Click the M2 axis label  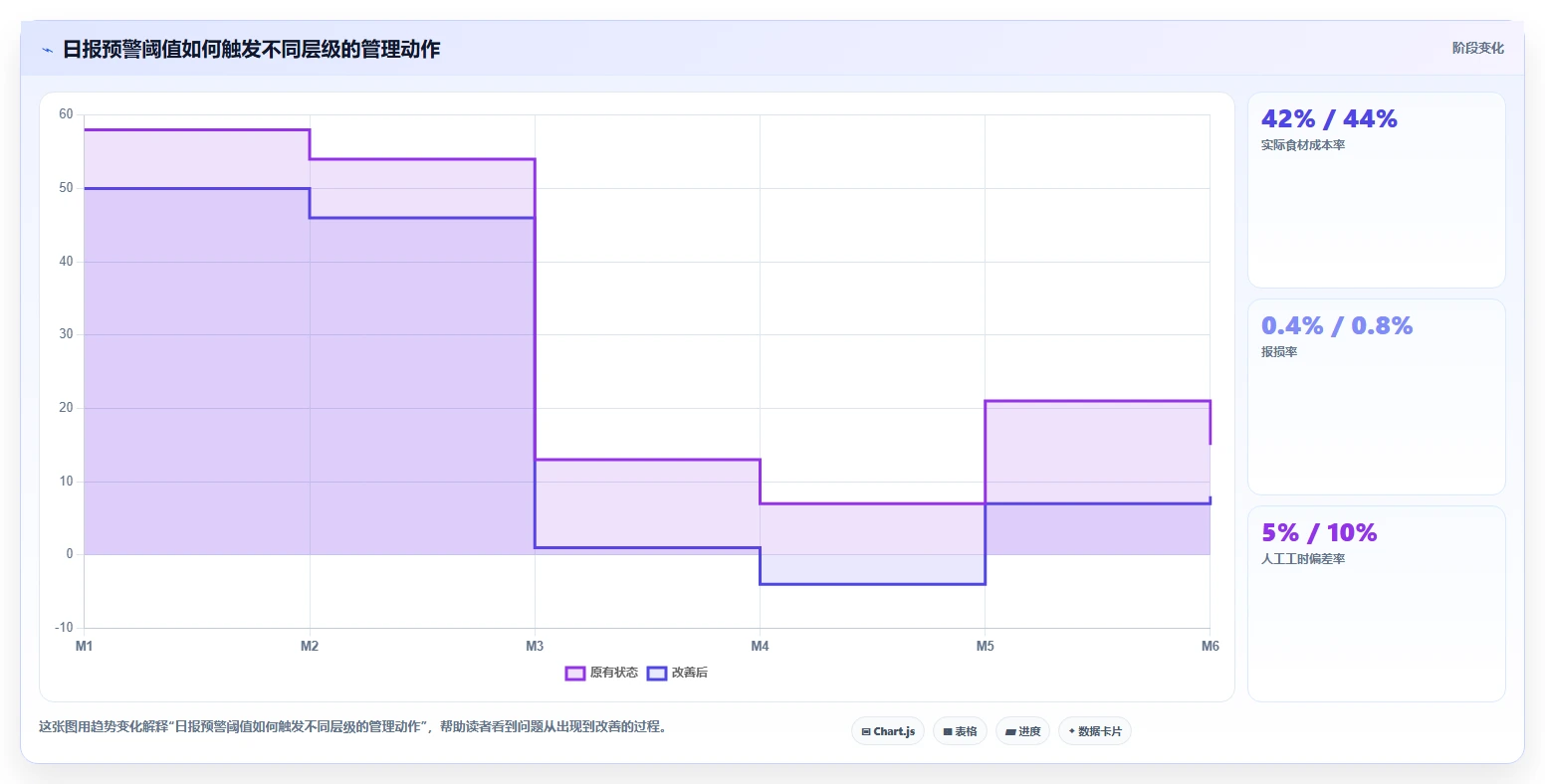310,647
